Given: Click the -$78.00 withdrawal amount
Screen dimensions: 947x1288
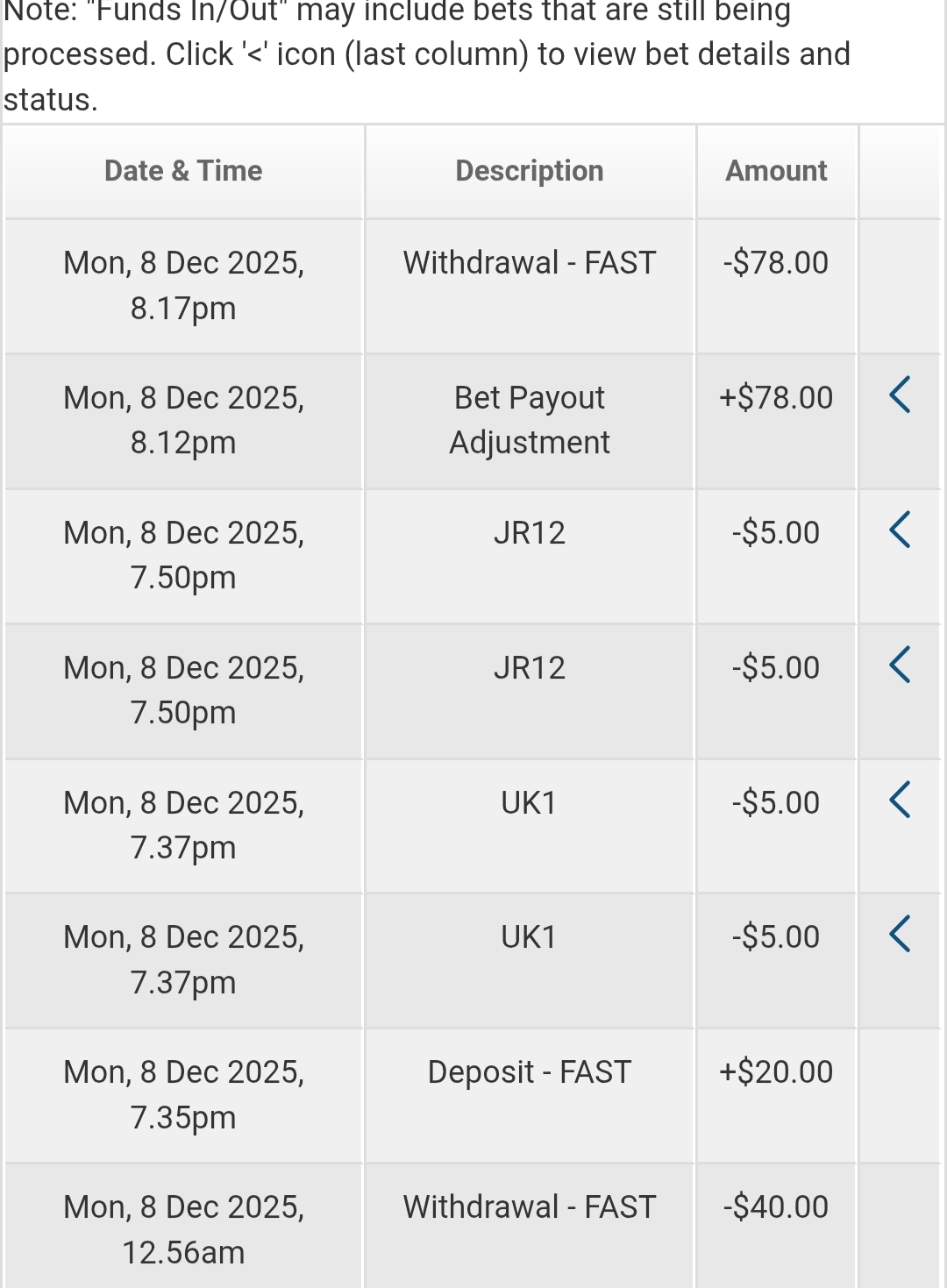Looking at the screenshot, I should [776, 263].
